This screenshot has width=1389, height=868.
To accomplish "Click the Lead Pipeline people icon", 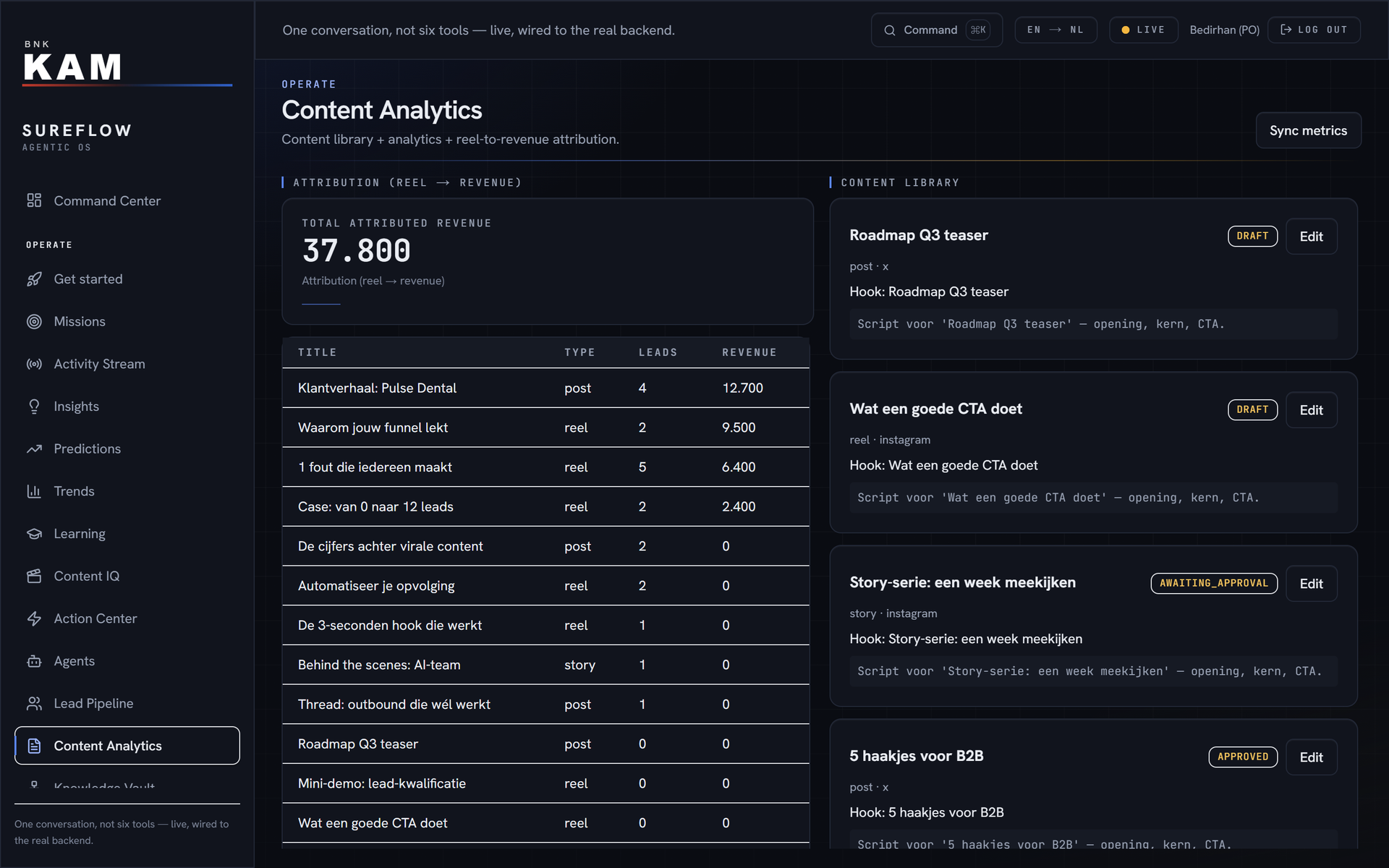I will (x=34, y=704).
